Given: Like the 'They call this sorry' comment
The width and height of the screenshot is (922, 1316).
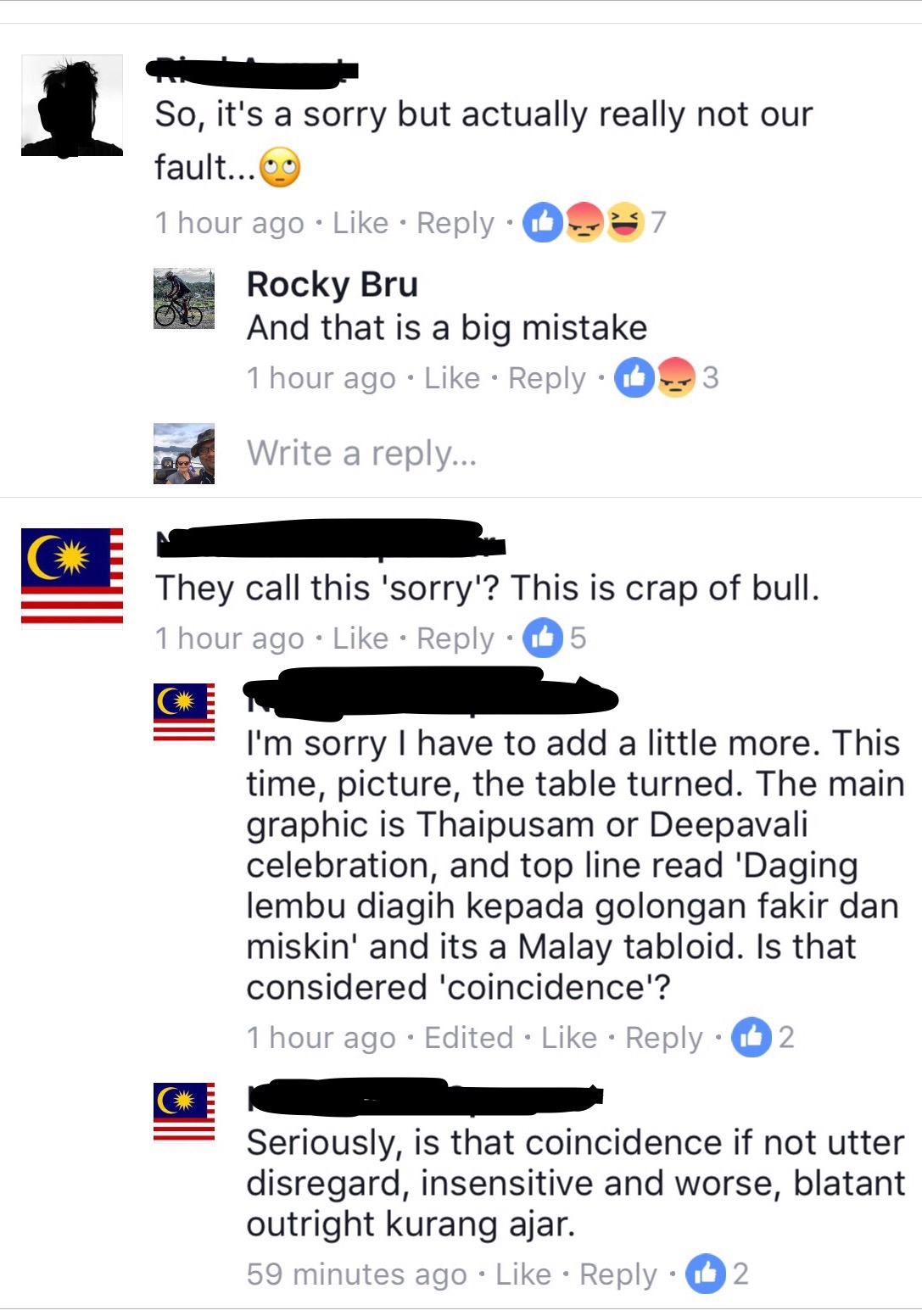Looking at the screenshot, I should coord(360,638).
